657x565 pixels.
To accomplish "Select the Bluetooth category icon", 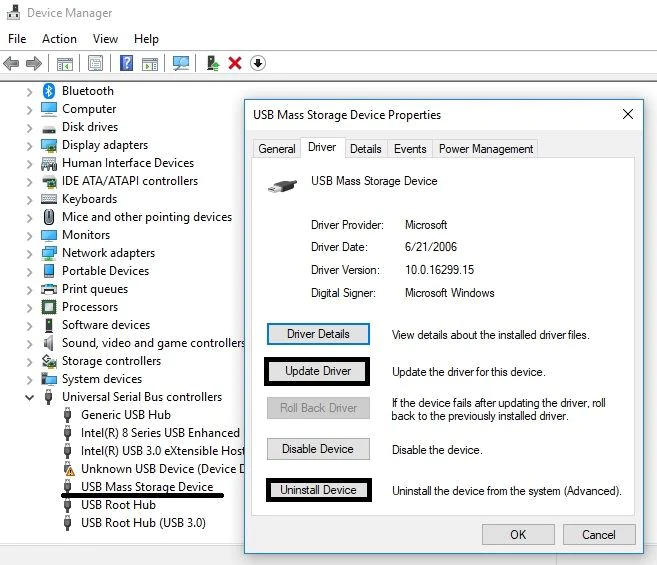I will pyautogui.click(x=49, y=91).
